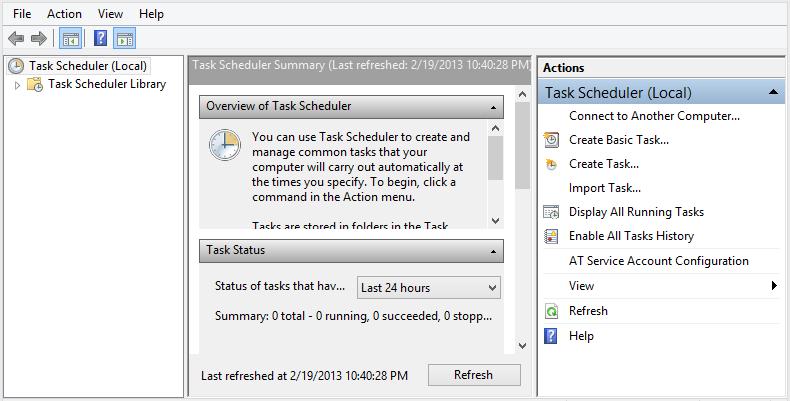Click the blue Help toolbar icon
This screenshot has height=401, width=790.
pyautogui.click(x=100, y=39)
